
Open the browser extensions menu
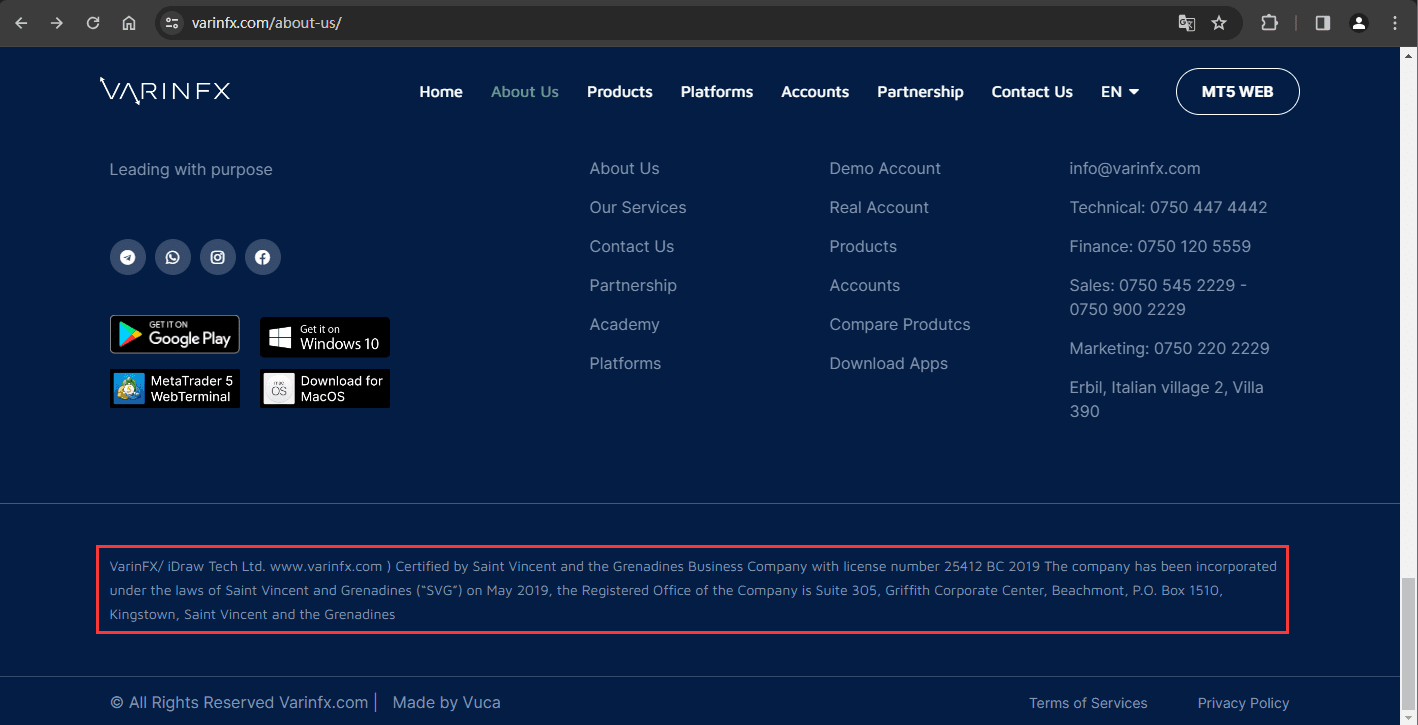click(x=1270, y=23)
